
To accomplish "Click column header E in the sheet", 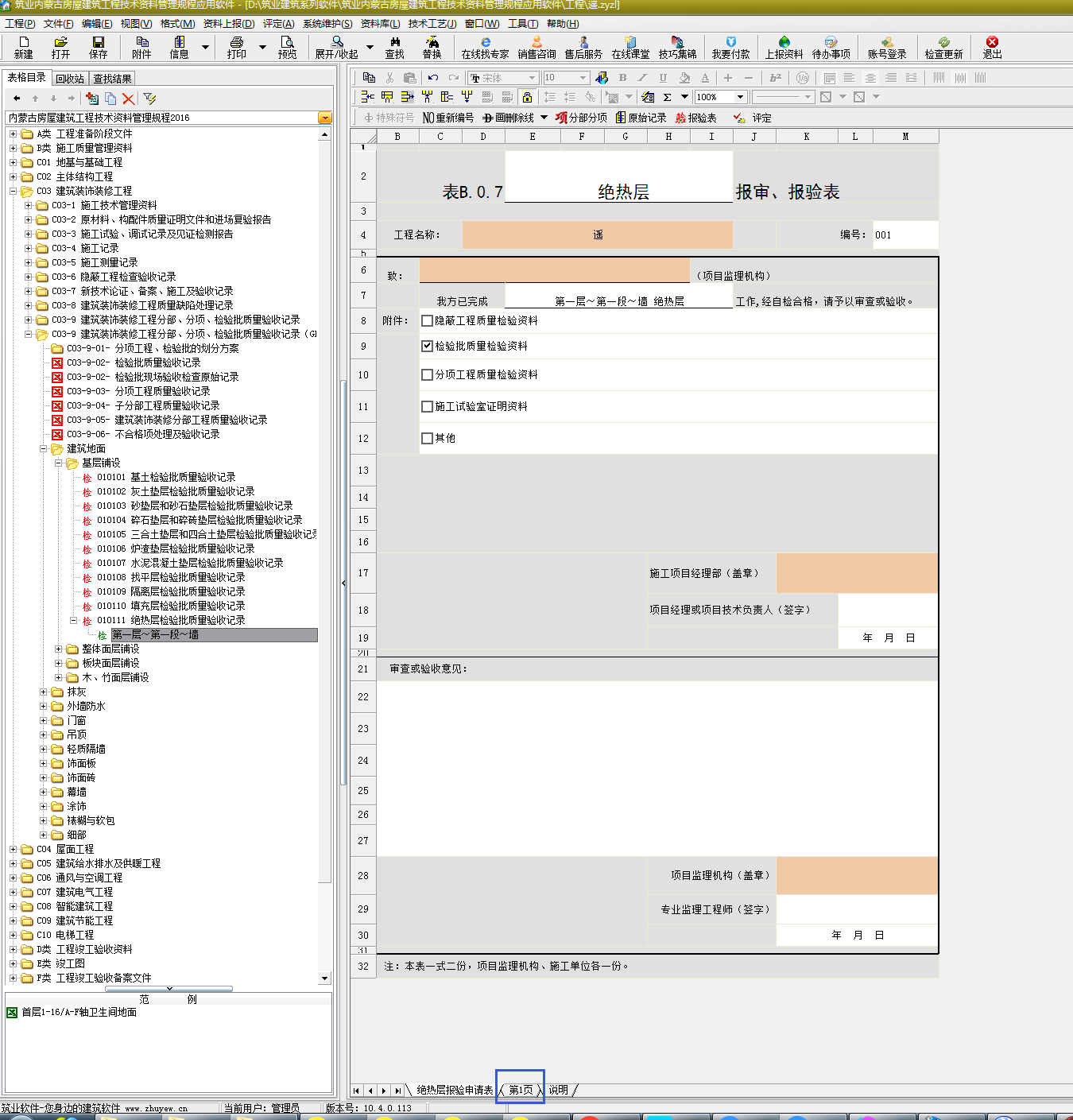I will pyautogui.click(x=533, y=137).
